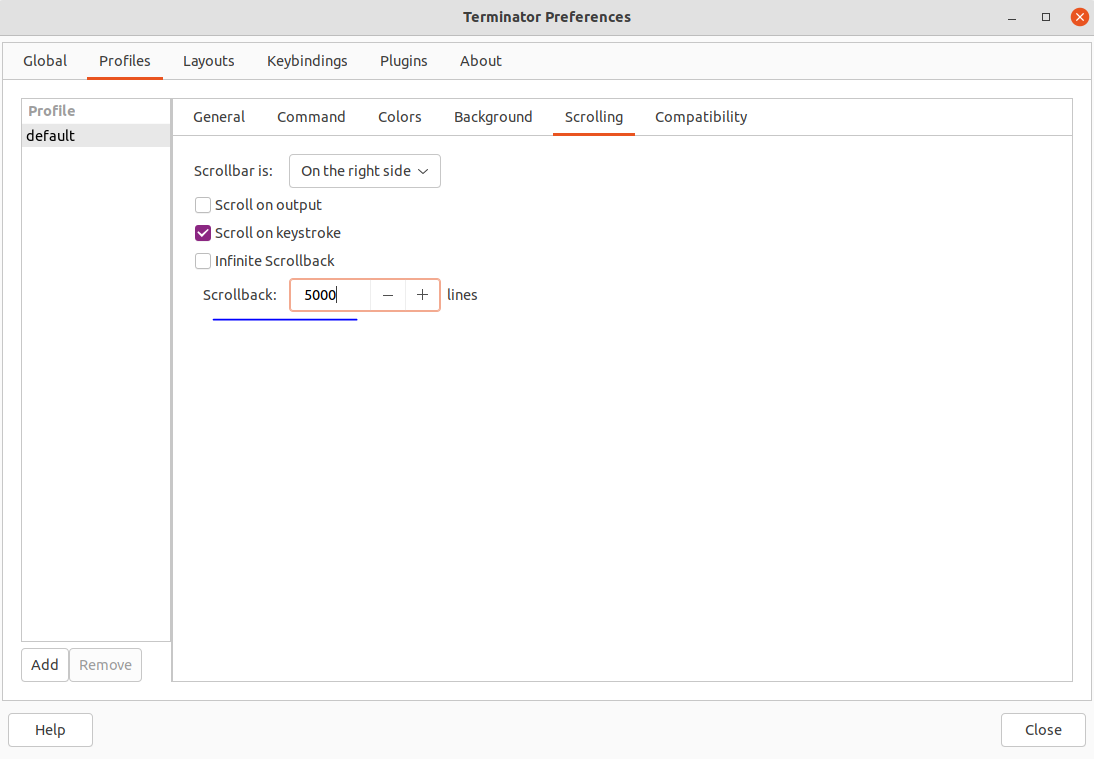Increase scrollback lines with plus button
The height and width of the screenshot is (759, 1094).
point(422,295)
